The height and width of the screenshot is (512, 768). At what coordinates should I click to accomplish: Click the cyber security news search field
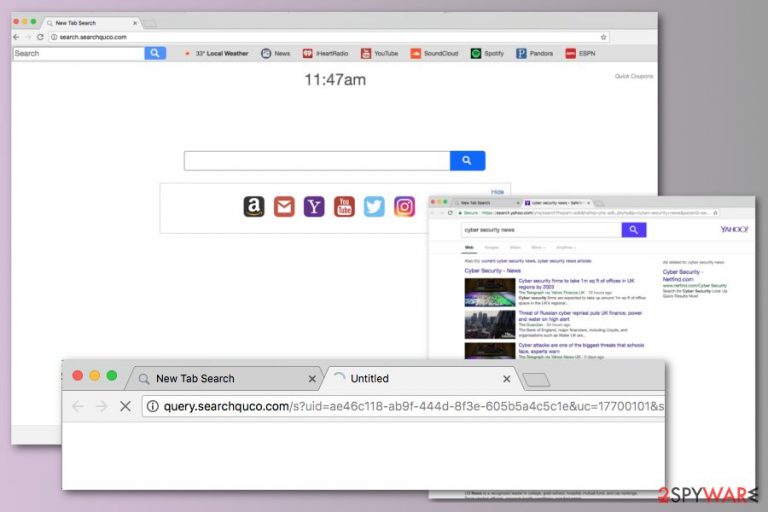pos(541,230)
